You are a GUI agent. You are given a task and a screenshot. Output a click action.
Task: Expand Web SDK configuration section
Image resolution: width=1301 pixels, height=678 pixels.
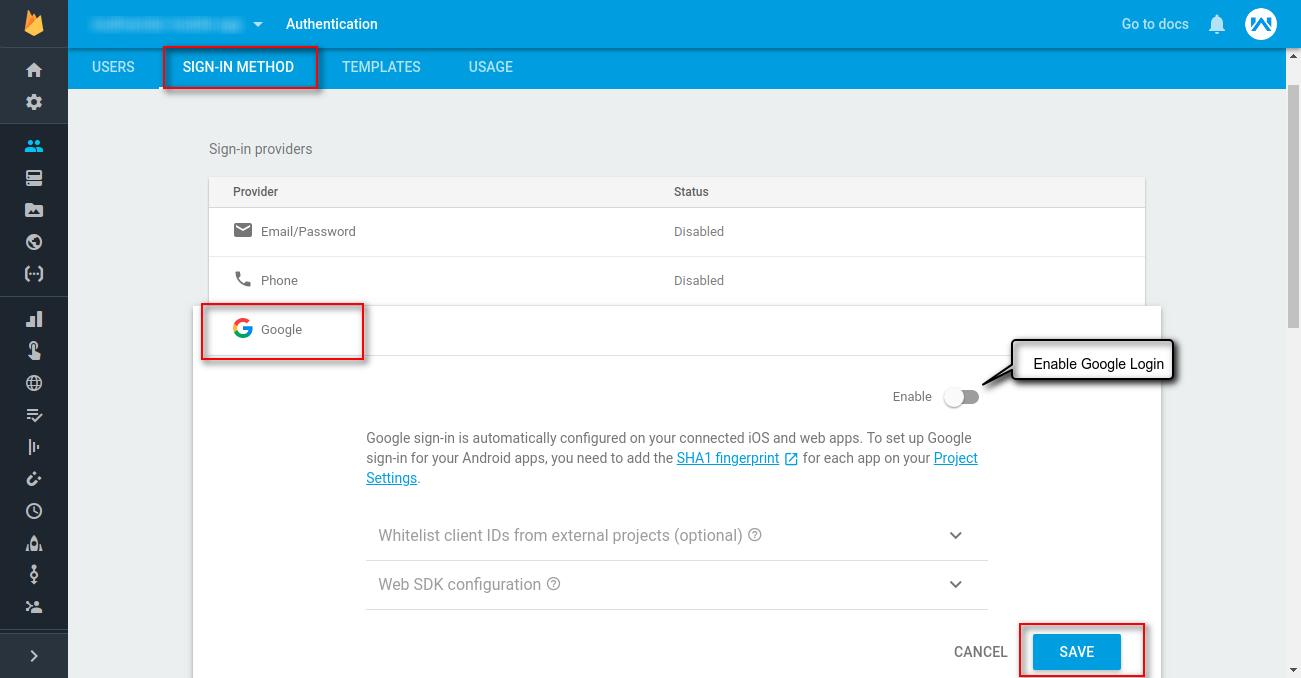(955, 585)
